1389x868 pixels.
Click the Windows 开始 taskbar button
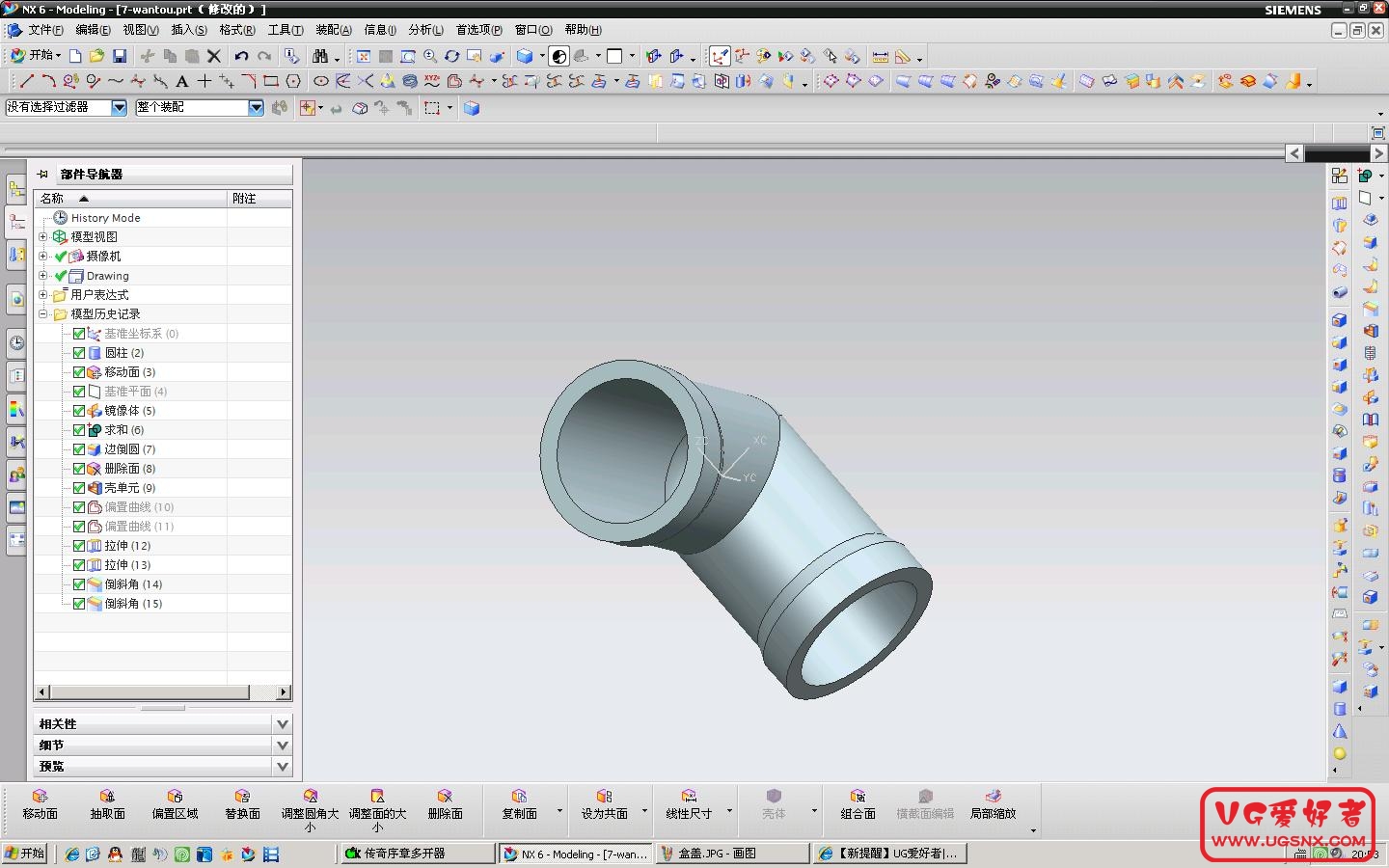click(x=24, y=854)
